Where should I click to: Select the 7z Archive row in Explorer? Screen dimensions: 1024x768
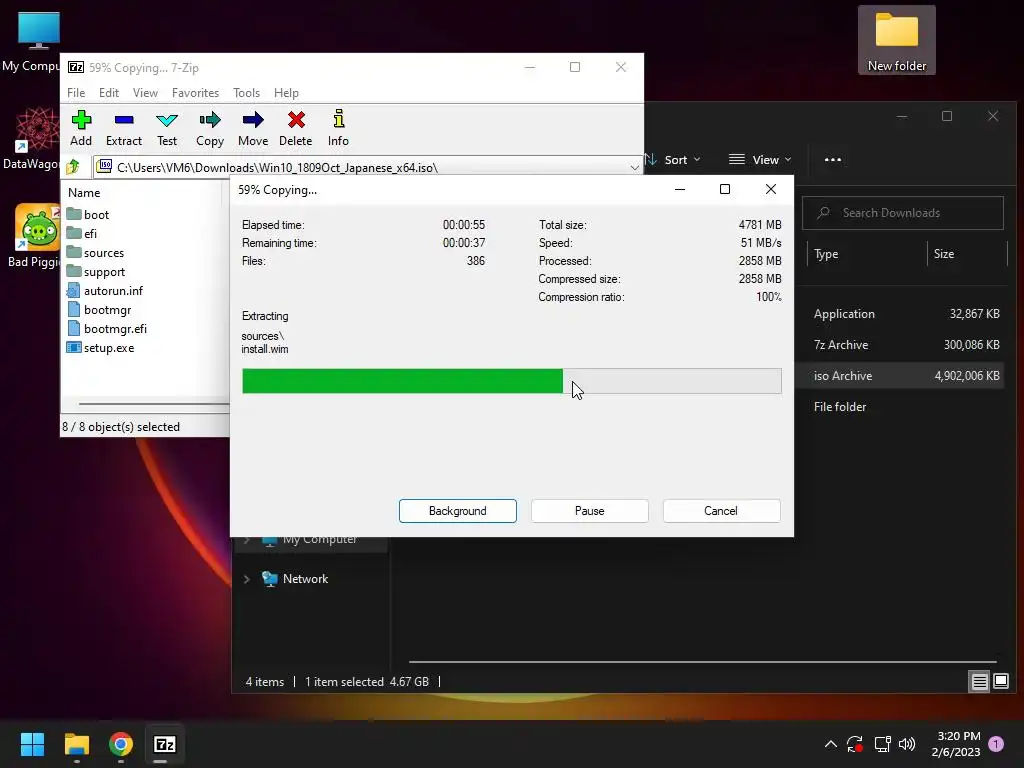(x=901, y=345)
